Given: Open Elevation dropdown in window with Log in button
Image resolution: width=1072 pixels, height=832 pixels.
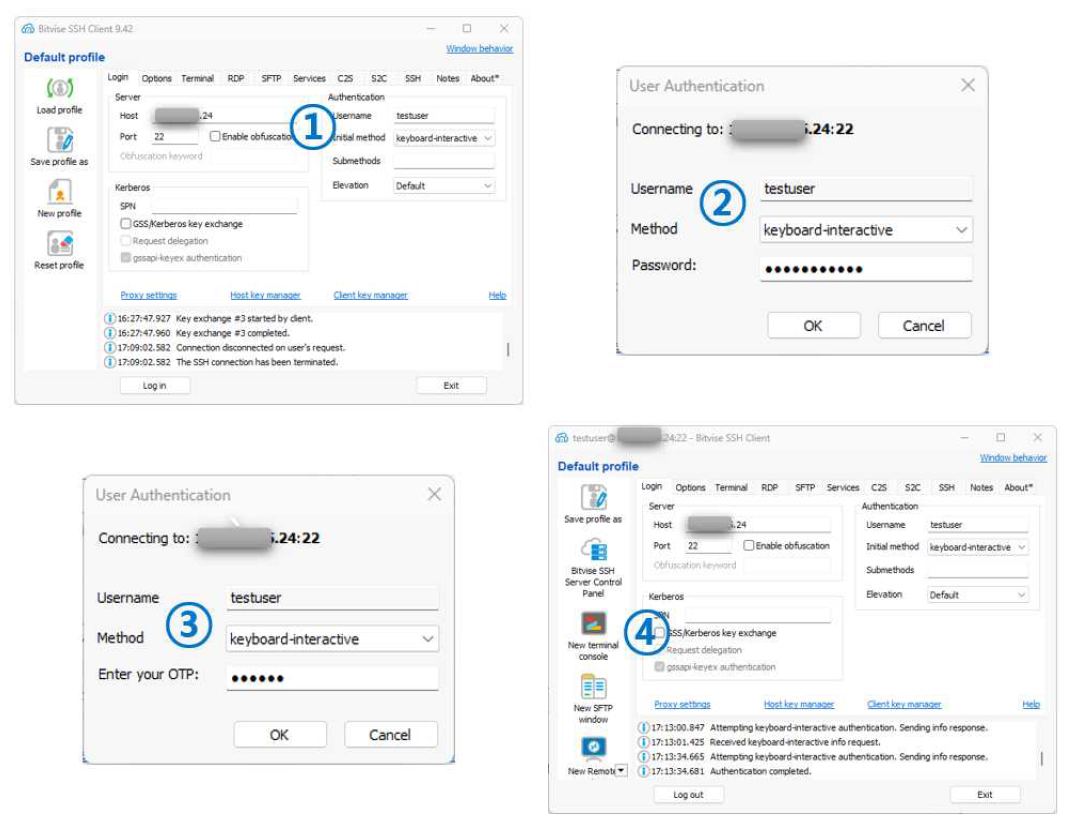Looking at the screenshot, I should (x=443, y=186).
